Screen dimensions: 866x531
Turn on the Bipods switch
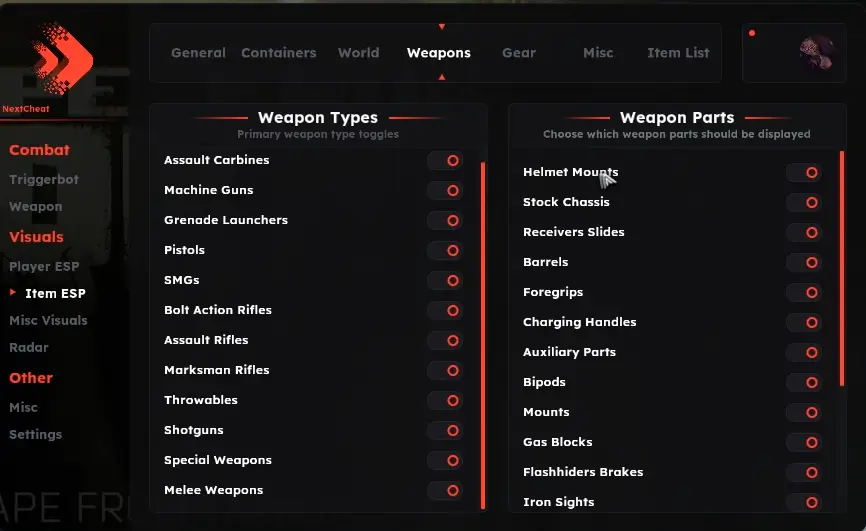click(804, 382)
